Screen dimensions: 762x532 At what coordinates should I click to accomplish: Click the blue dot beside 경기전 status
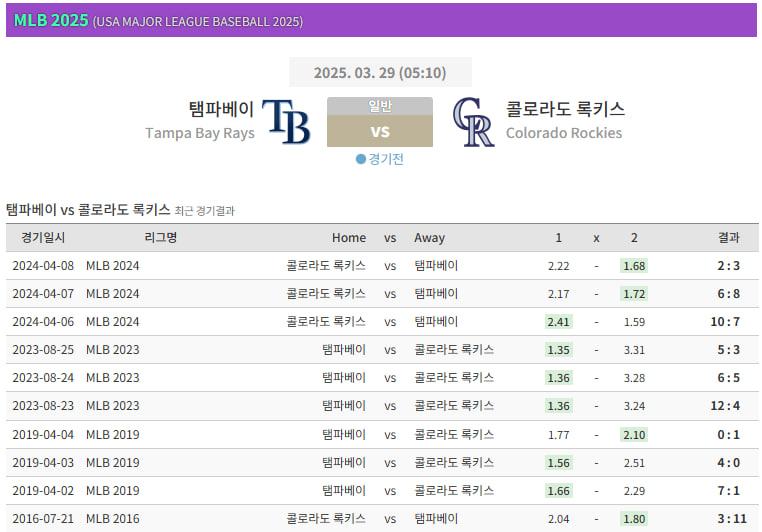pyautogui.click(x=361, y=159)
